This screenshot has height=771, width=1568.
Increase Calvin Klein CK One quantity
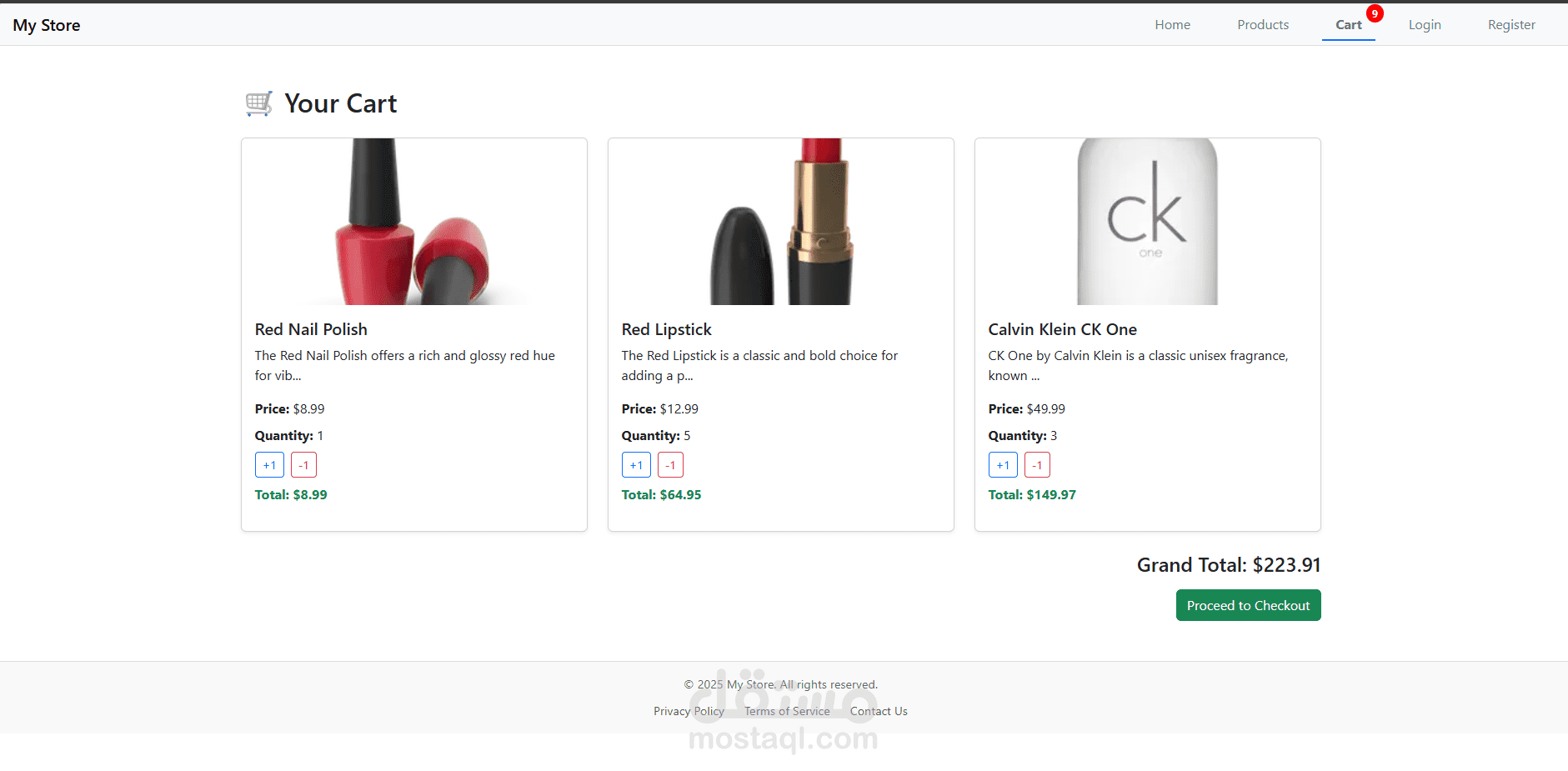click(x=1003, y=465)
